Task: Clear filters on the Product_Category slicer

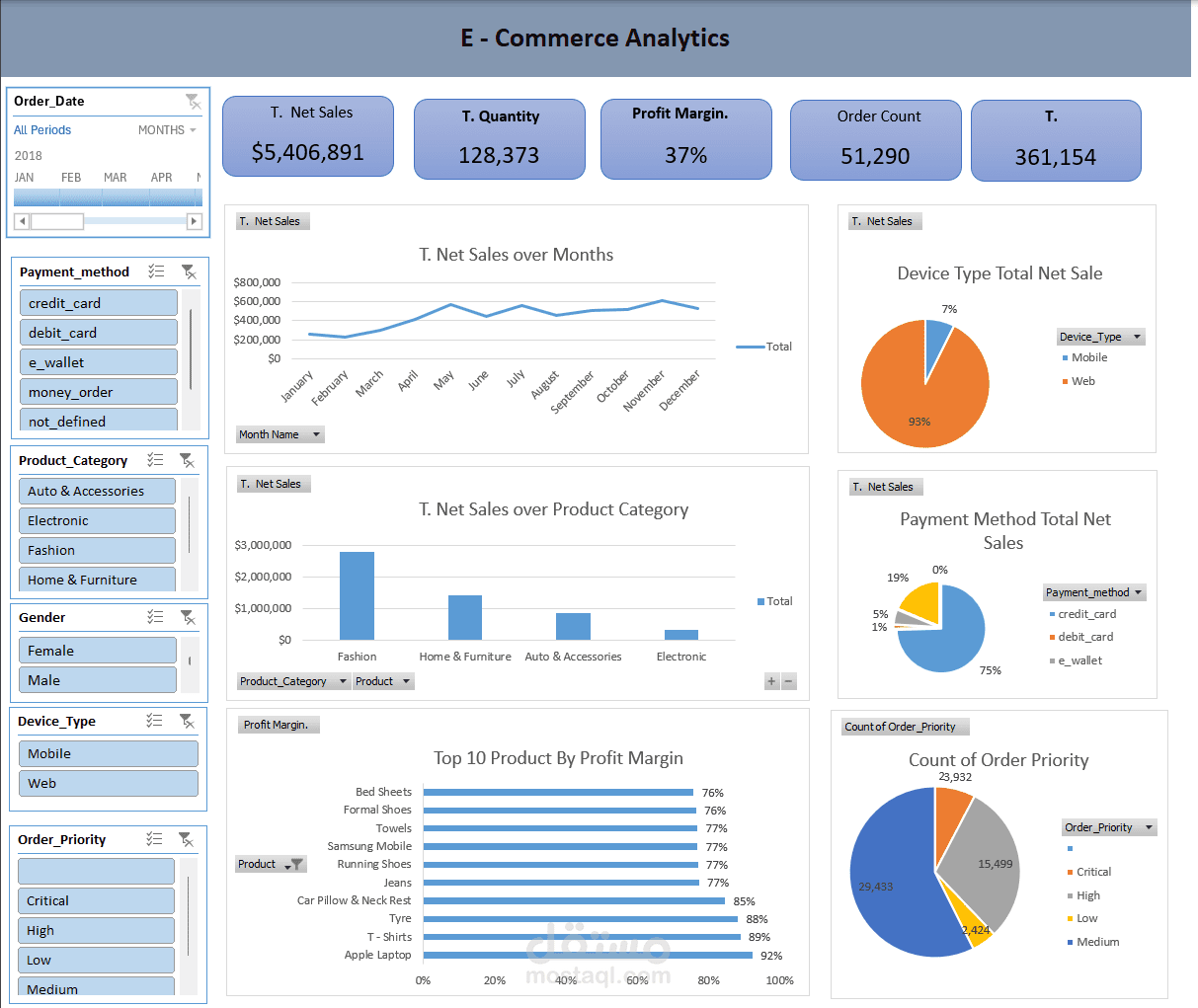Action: point(188,460)
